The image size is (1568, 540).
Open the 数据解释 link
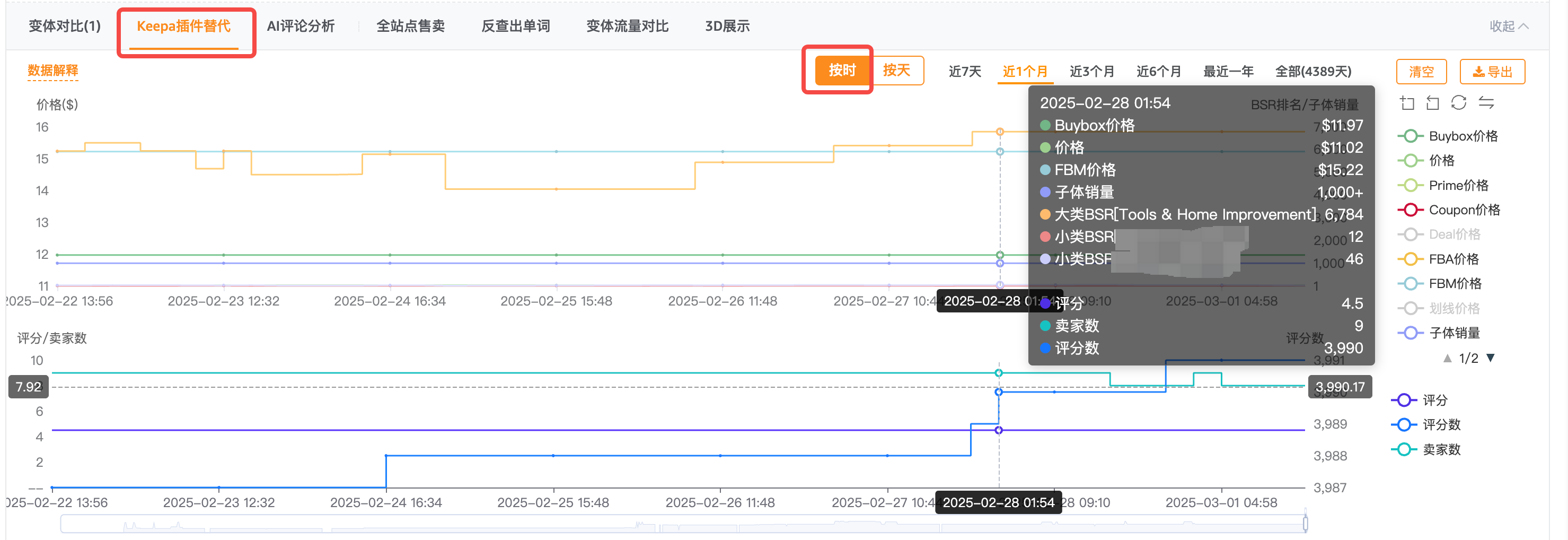click(53, 71)
